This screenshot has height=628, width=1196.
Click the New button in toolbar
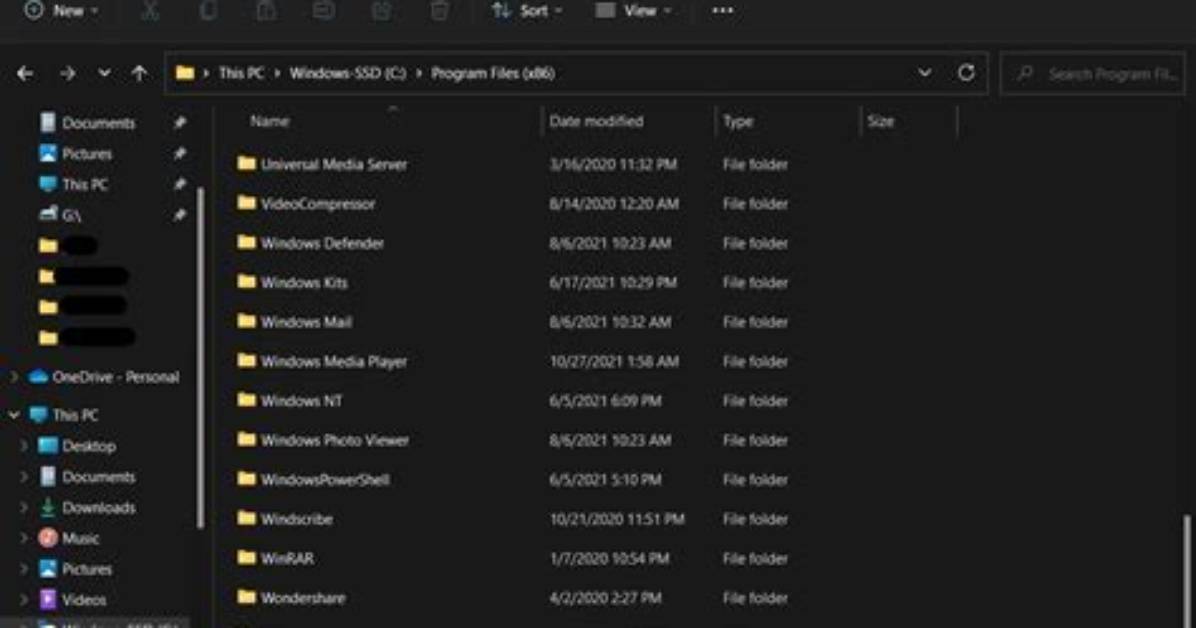(61, 11)
